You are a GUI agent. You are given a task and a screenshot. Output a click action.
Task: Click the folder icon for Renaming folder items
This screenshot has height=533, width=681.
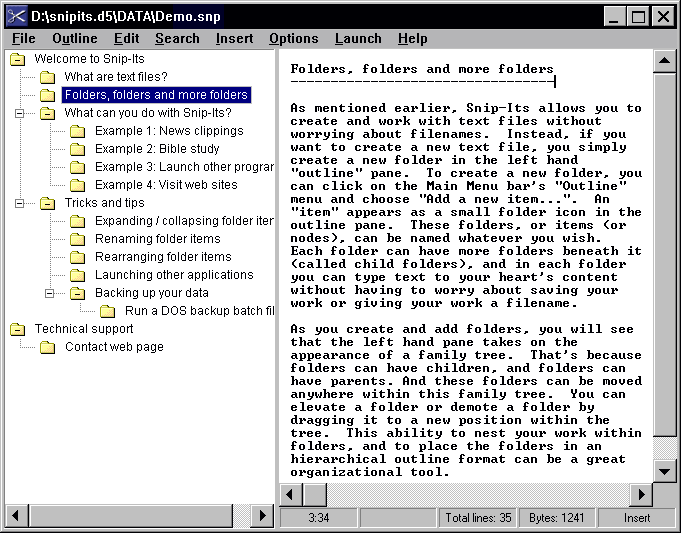(77, 239)
